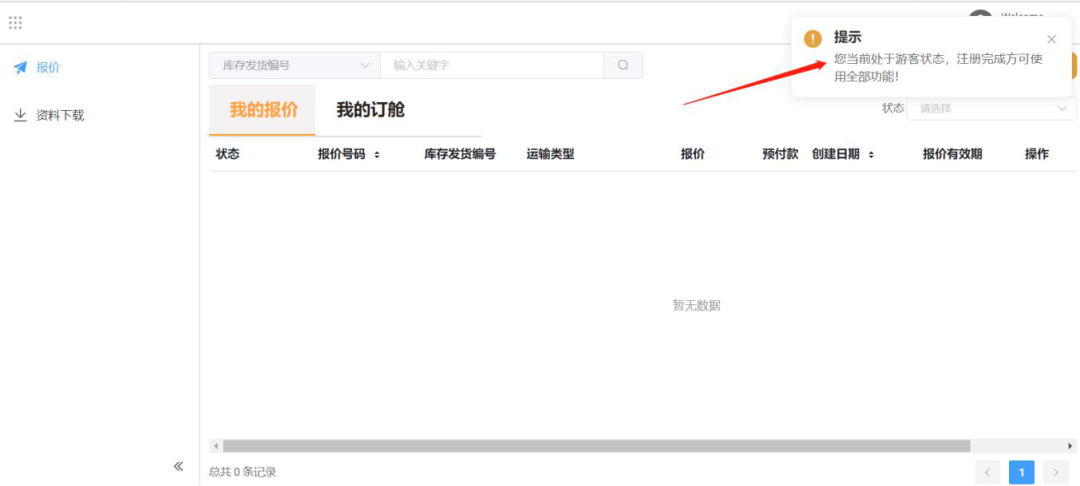Screen dimensions: 1080x486
Task: Click the 报价 column header
Action: pyautogui.click(x=693, y=154)
